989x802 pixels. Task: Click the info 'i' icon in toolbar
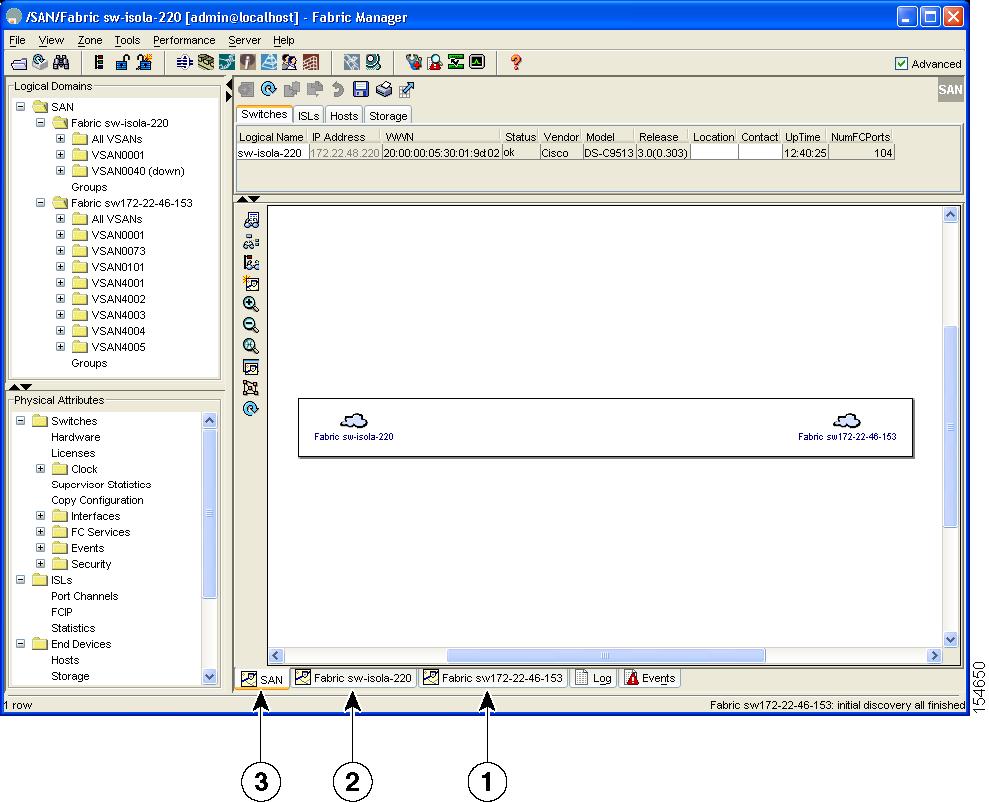[x=248, y=62]
